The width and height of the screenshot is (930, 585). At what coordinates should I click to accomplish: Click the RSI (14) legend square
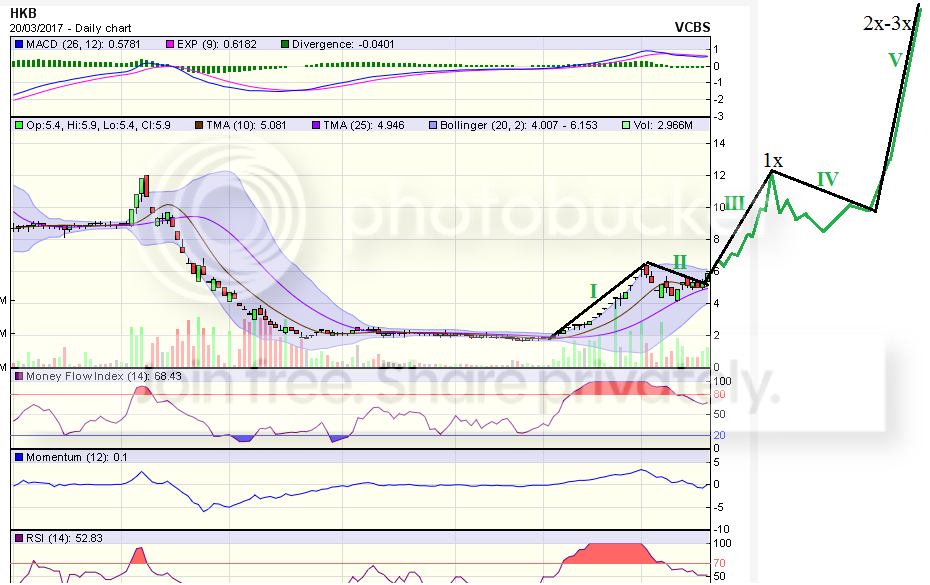(x=18, y=540)
